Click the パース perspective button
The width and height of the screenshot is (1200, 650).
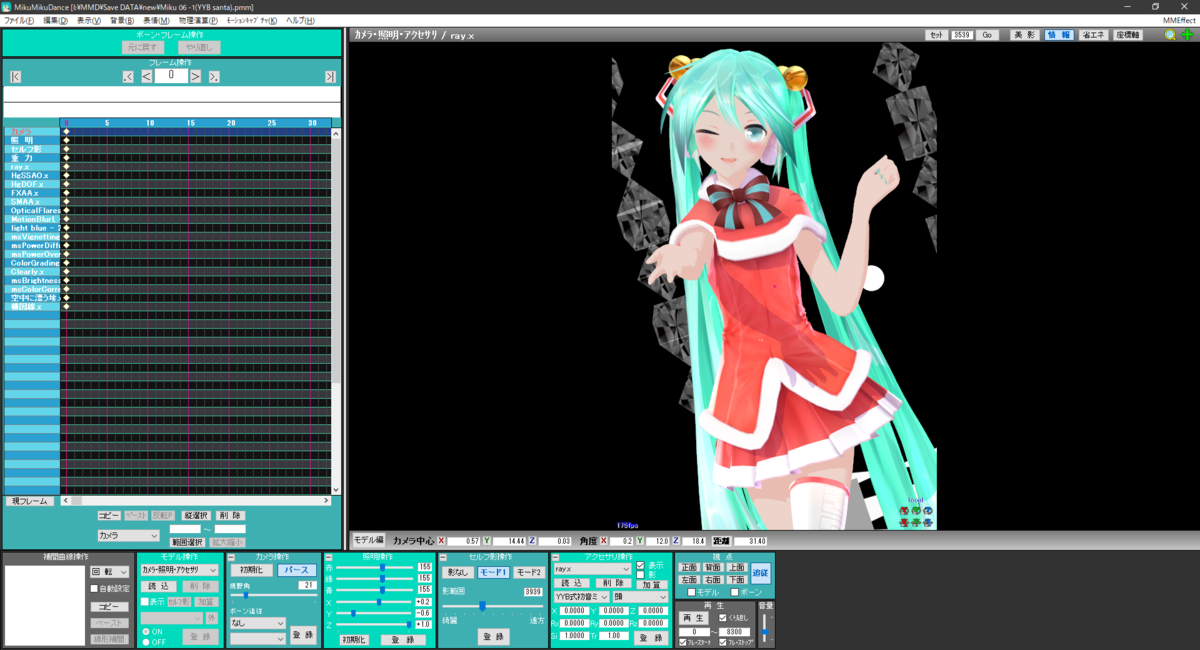tap(297, 570)
